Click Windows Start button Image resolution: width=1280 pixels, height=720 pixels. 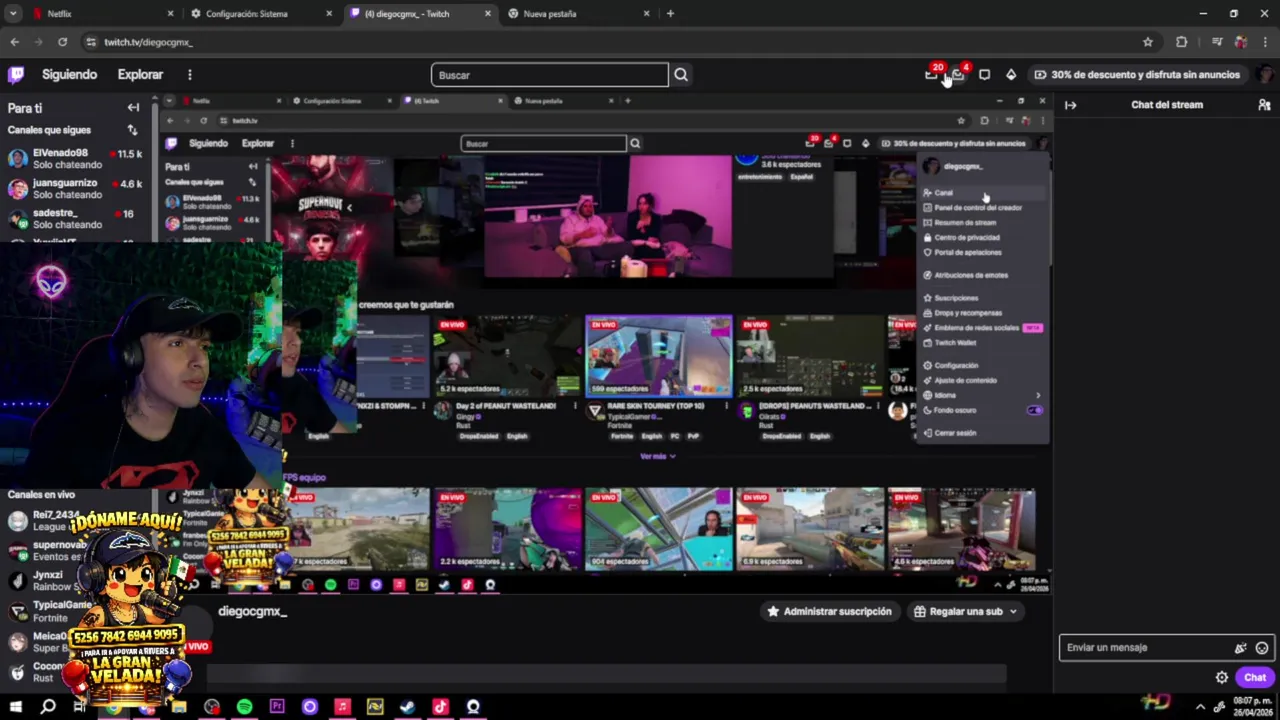[x=15, y=707]
